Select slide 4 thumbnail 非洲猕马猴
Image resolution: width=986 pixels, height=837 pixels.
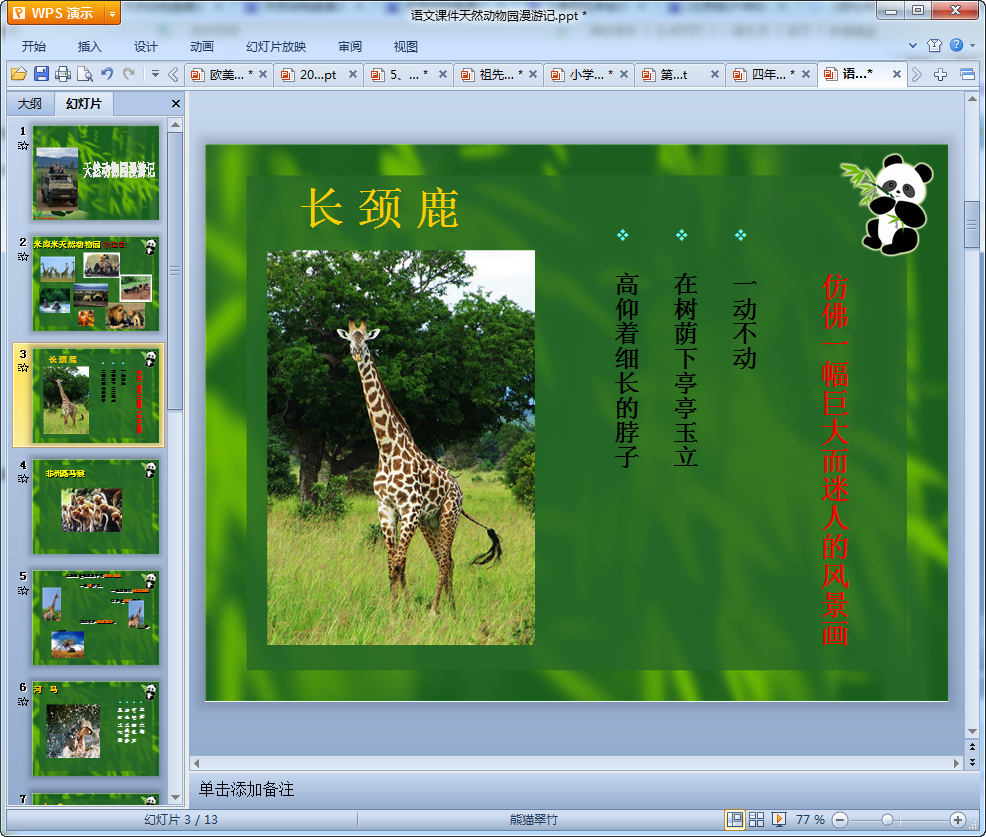pos(96,506)
